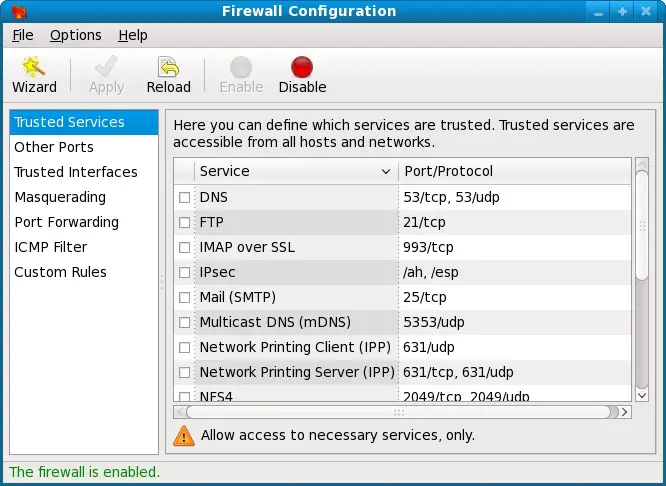Open the File menu
666x486 pixels.
(23, 35)
